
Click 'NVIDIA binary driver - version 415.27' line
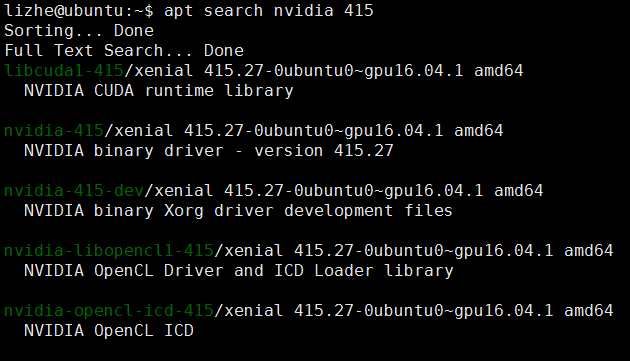point(209,151)
